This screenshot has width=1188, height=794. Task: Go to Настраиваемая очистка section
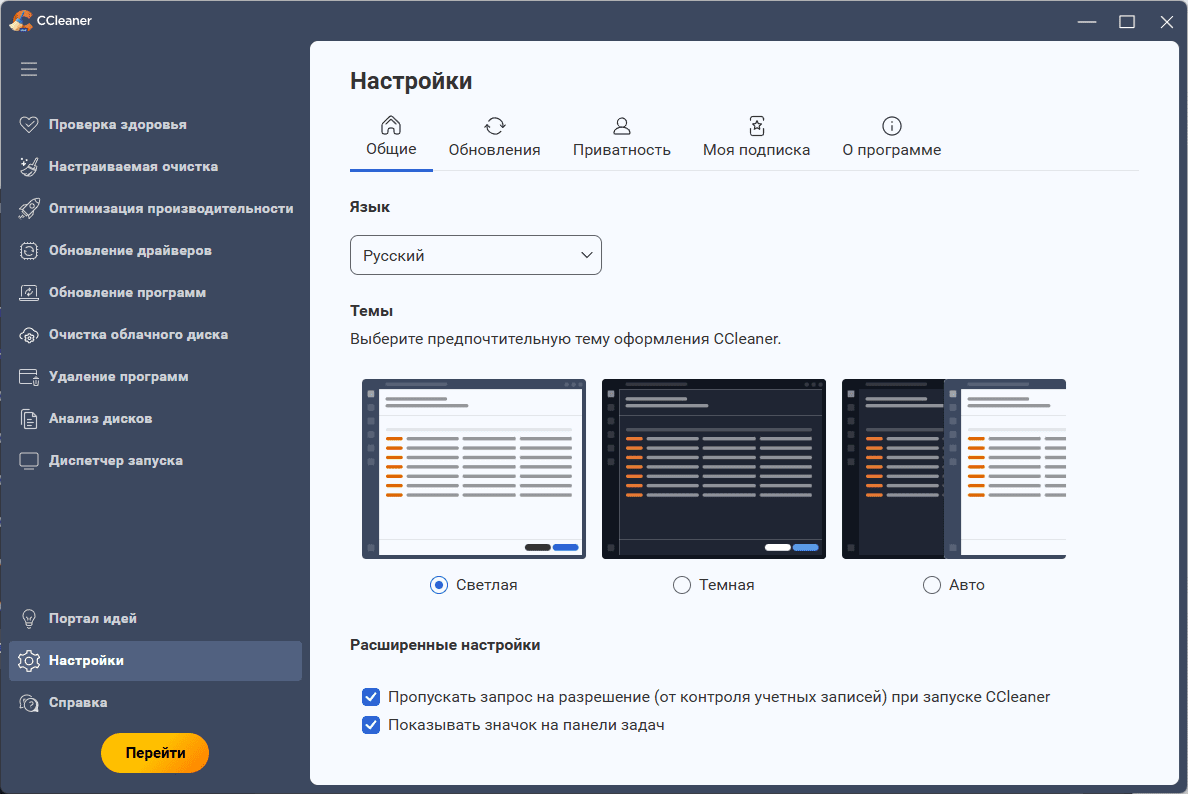(155, 167)
